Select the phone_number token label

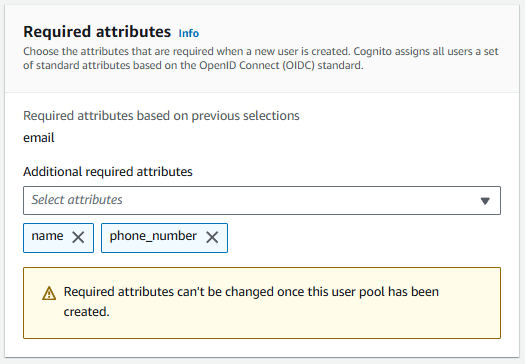pyautogui.click(x=153, y=236)
